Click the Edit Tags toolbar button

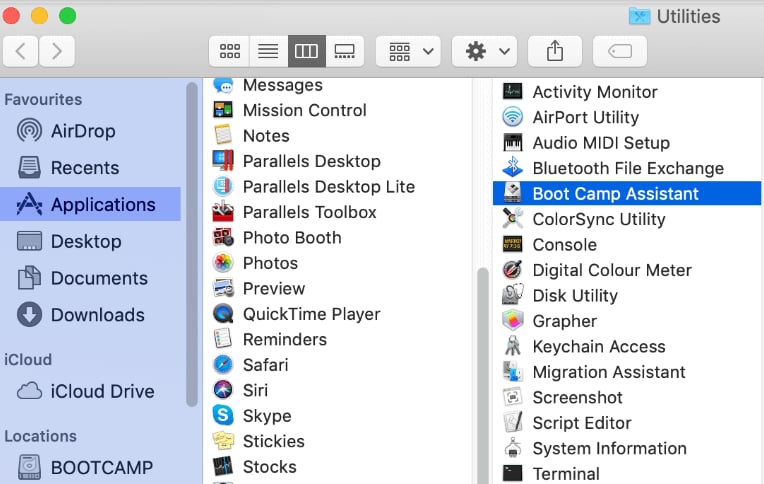pyautogui.click(x=620, y=51)
